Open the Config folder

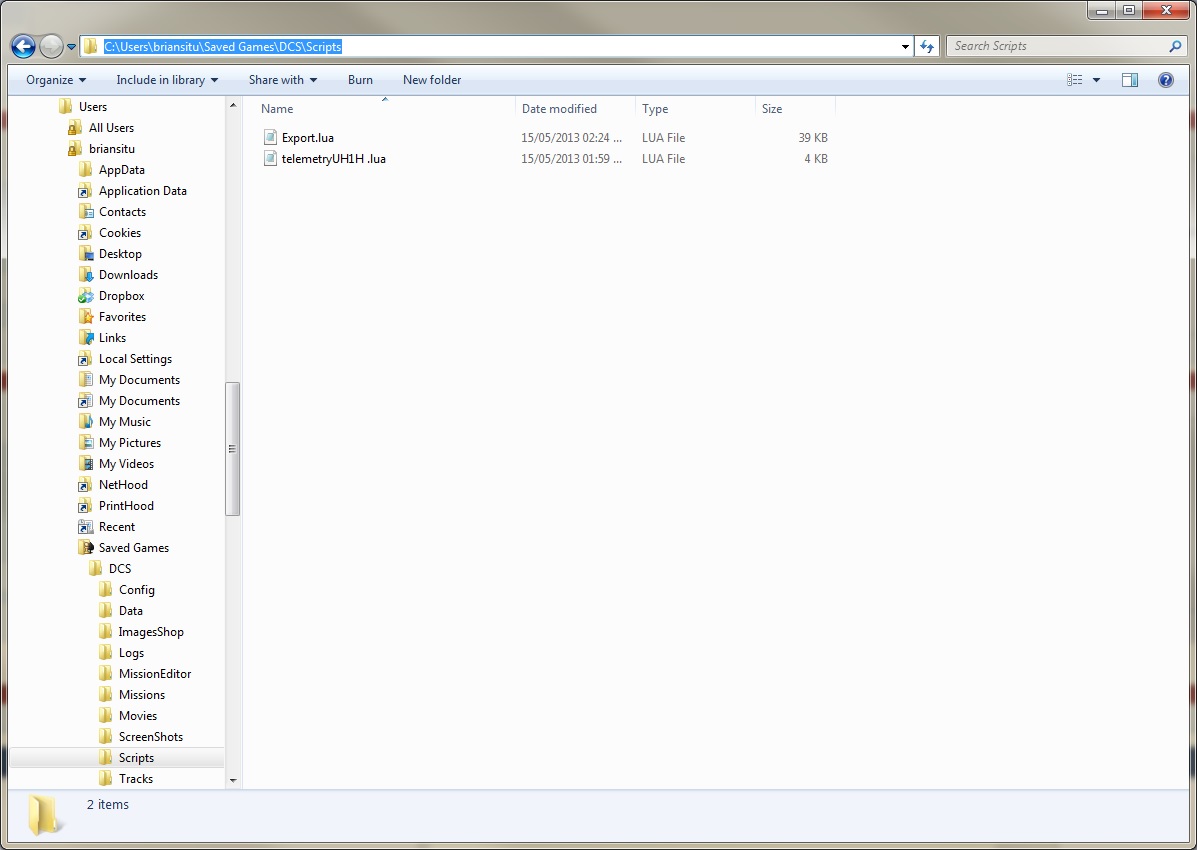pyautogui.click(x=137, y=590)
